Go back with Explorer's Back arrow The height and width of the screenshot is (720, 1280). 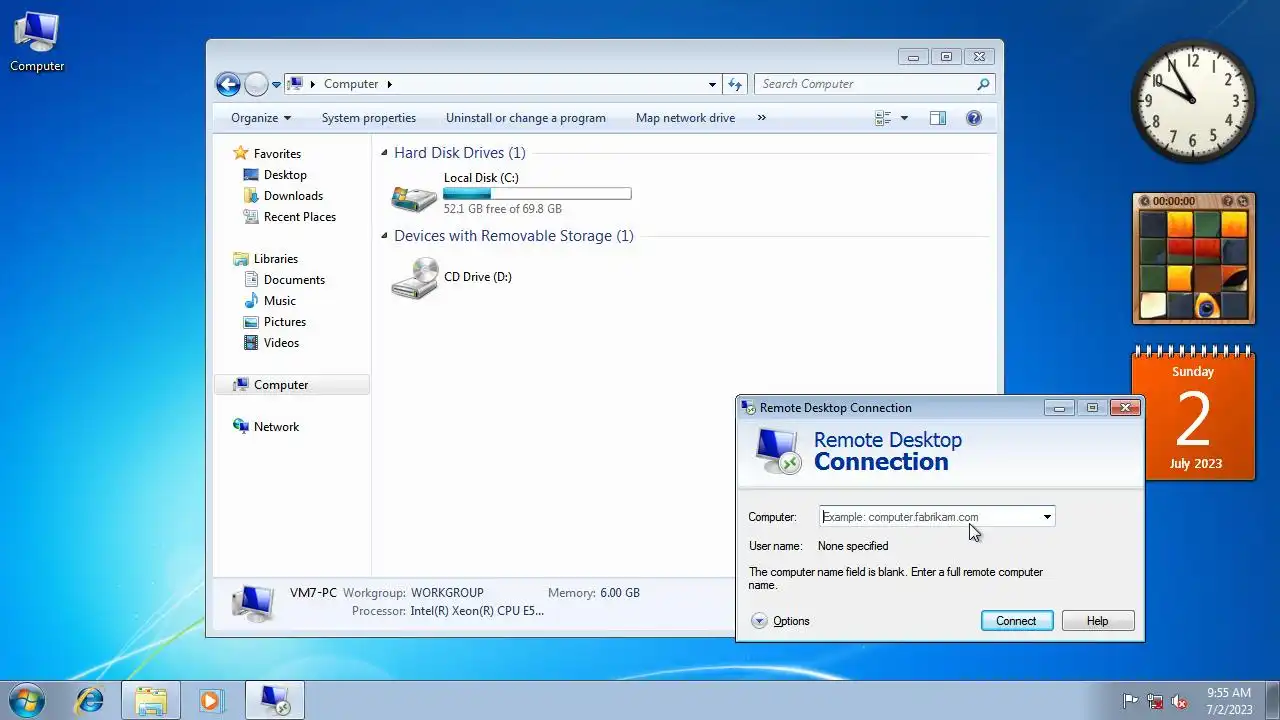(x=228, y=84)
